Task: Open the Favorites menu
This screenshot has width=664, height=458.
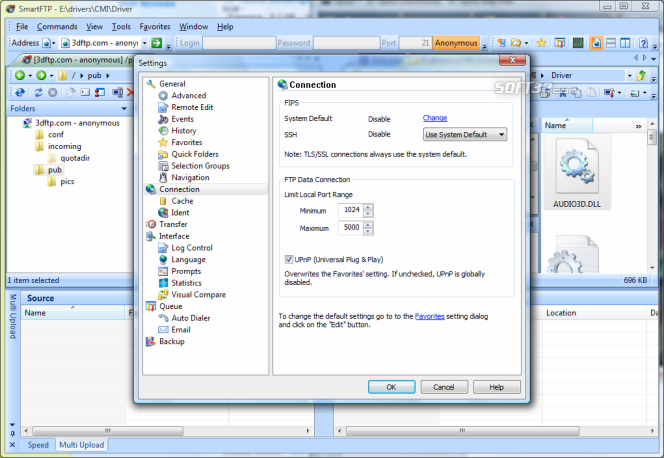Action: [x=155, y=27]
